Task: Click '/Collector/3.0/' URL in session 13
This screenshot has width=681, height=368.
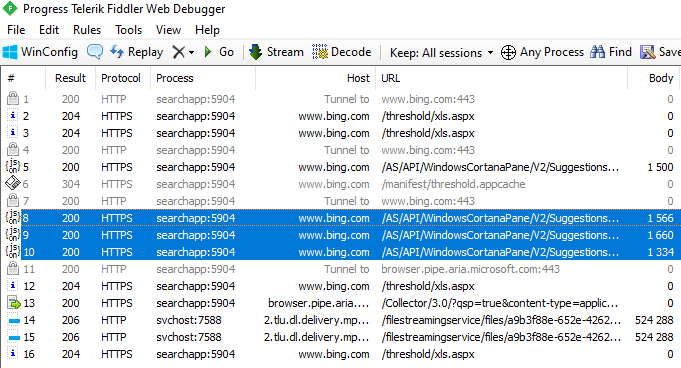Action: coord(499,303)
